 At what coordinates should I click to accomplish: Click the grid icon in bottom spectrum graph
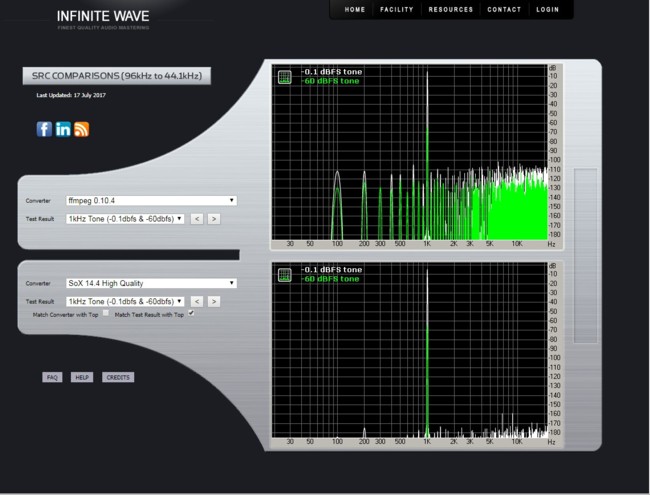285,275
